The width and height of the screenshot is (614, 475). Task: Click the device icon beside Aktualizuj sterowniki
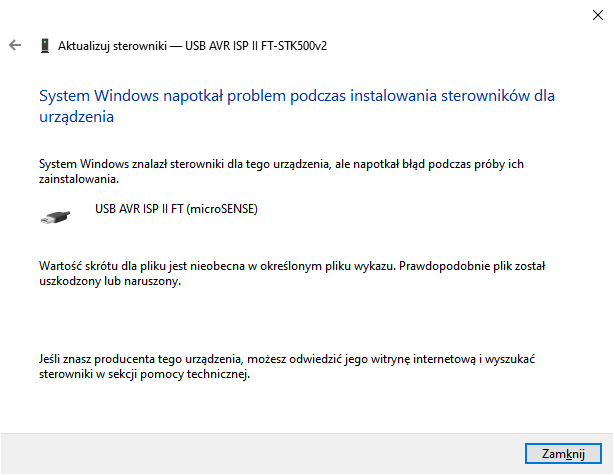(x=45, y=46)
